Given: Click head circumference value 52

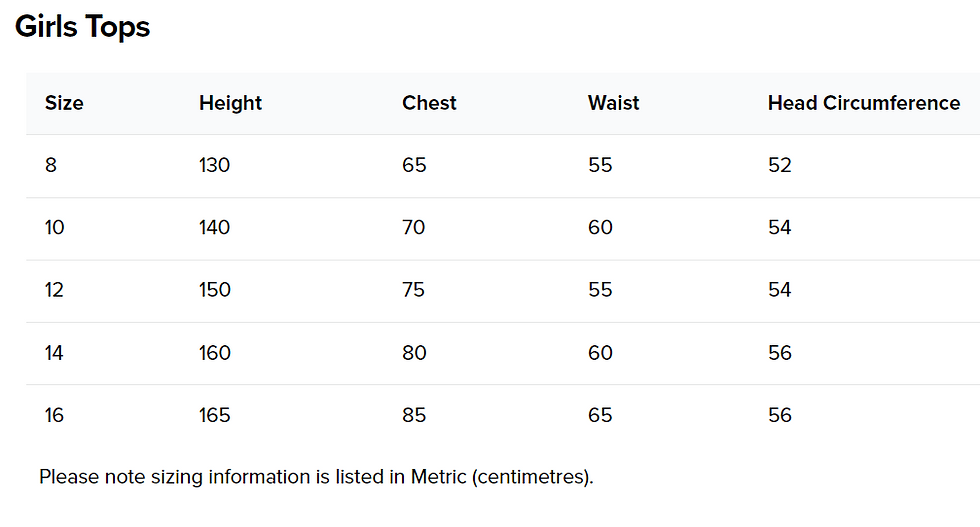Looking at the screenshot, I should click(780, 165).
